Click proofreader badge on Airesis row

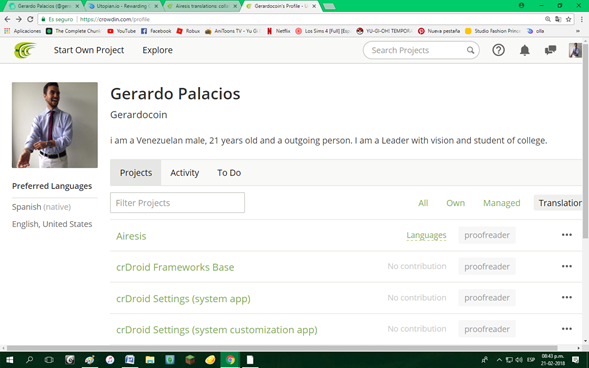pyautogui.click(x=487, y=235)
